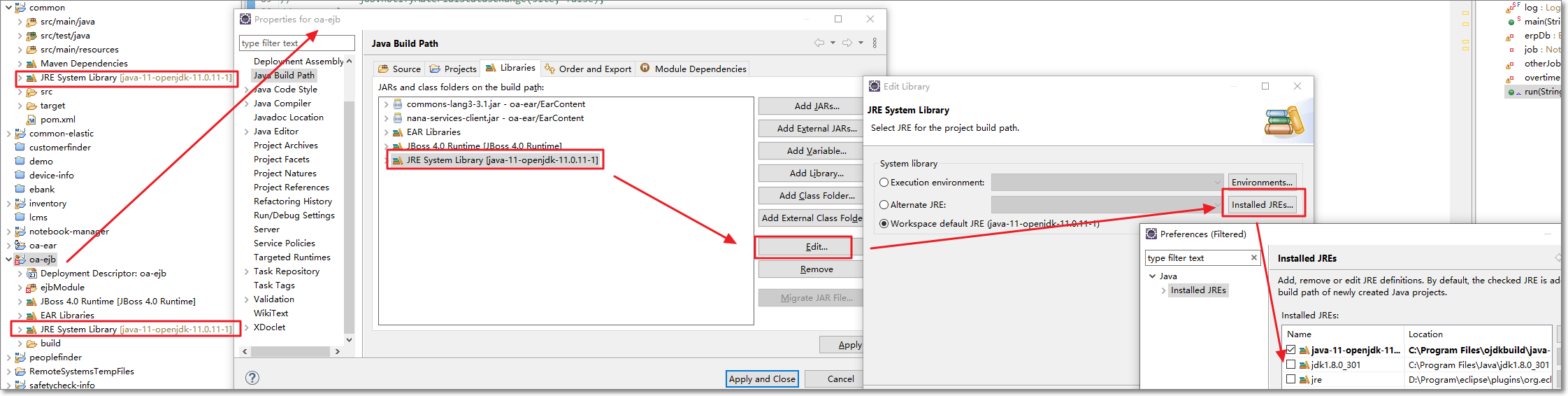1568x396 pixels.
Task: Click the Installed JREs... button
Action: click(1262, 205)
